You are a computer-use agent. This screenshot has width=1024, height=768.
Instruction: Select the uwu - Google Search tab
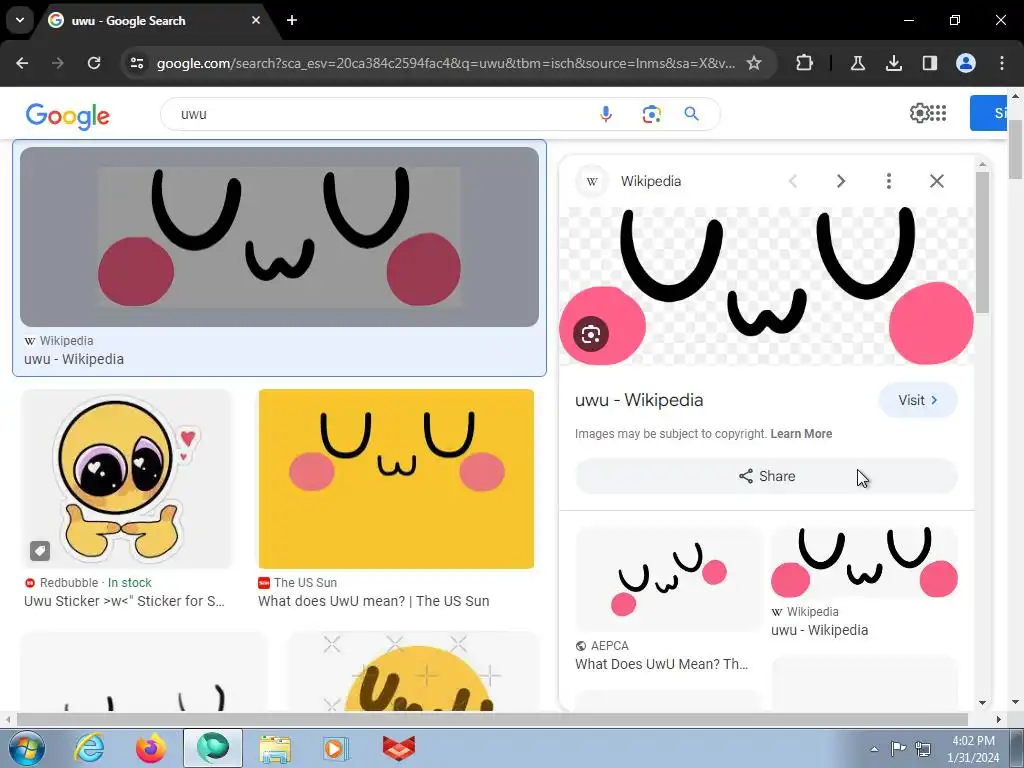[x=153, y=20]
